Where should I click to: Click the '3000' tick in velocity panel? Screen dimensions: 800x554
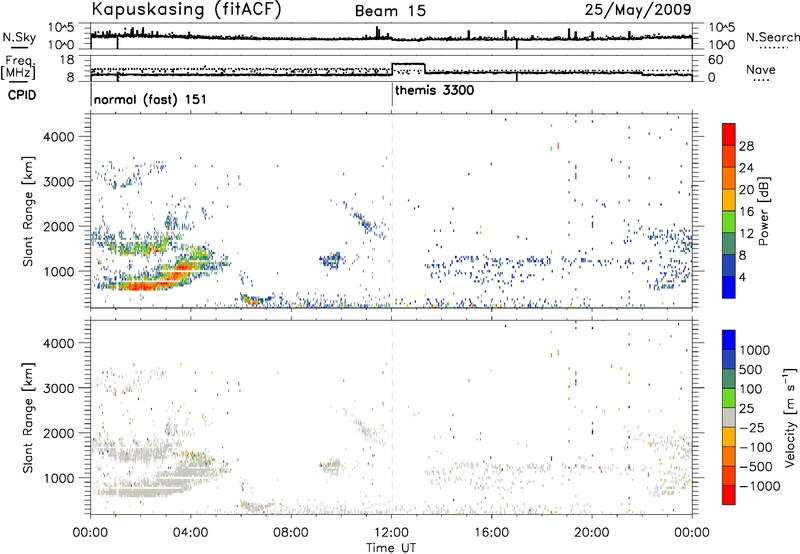coord(59,388)
